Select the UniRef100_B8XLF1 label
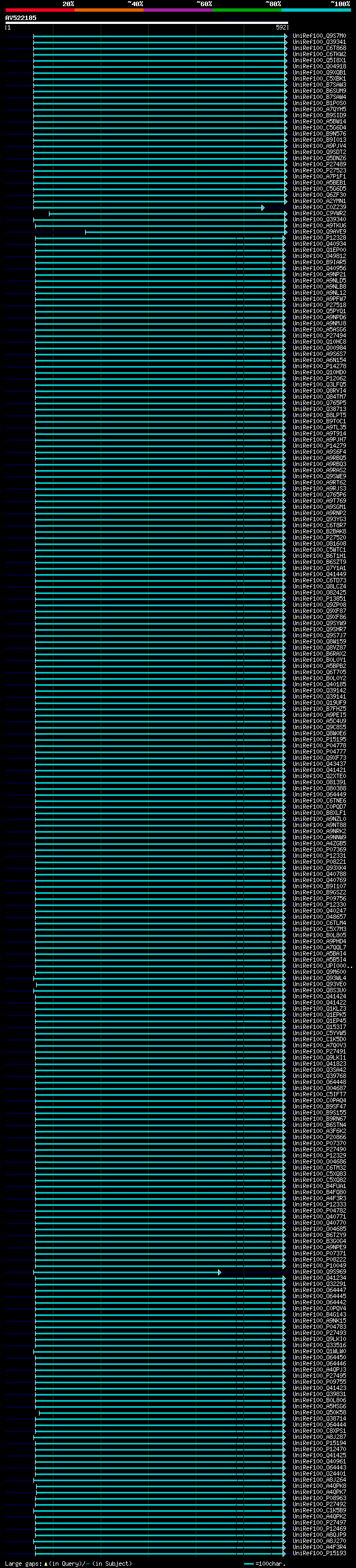The image size is (356, 1568). [319, 813]
